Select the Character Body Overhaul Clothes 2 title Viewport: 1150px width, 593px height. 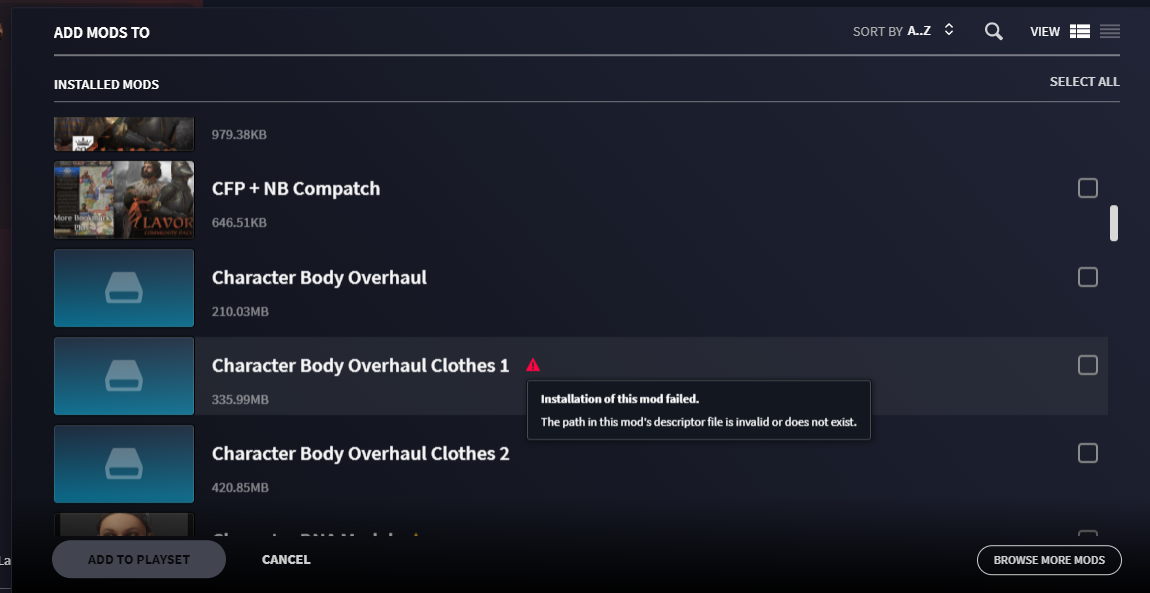(x=360, y=454)
